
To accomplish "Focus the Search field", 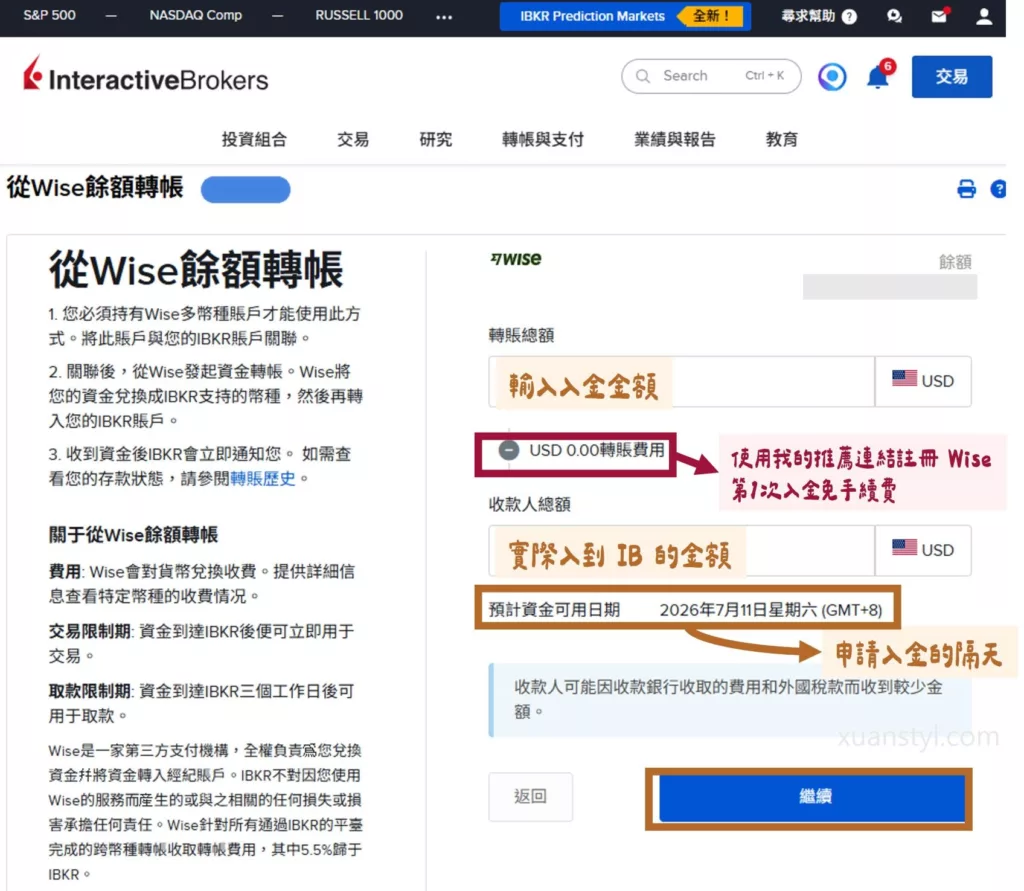I will tap(711, 76).
